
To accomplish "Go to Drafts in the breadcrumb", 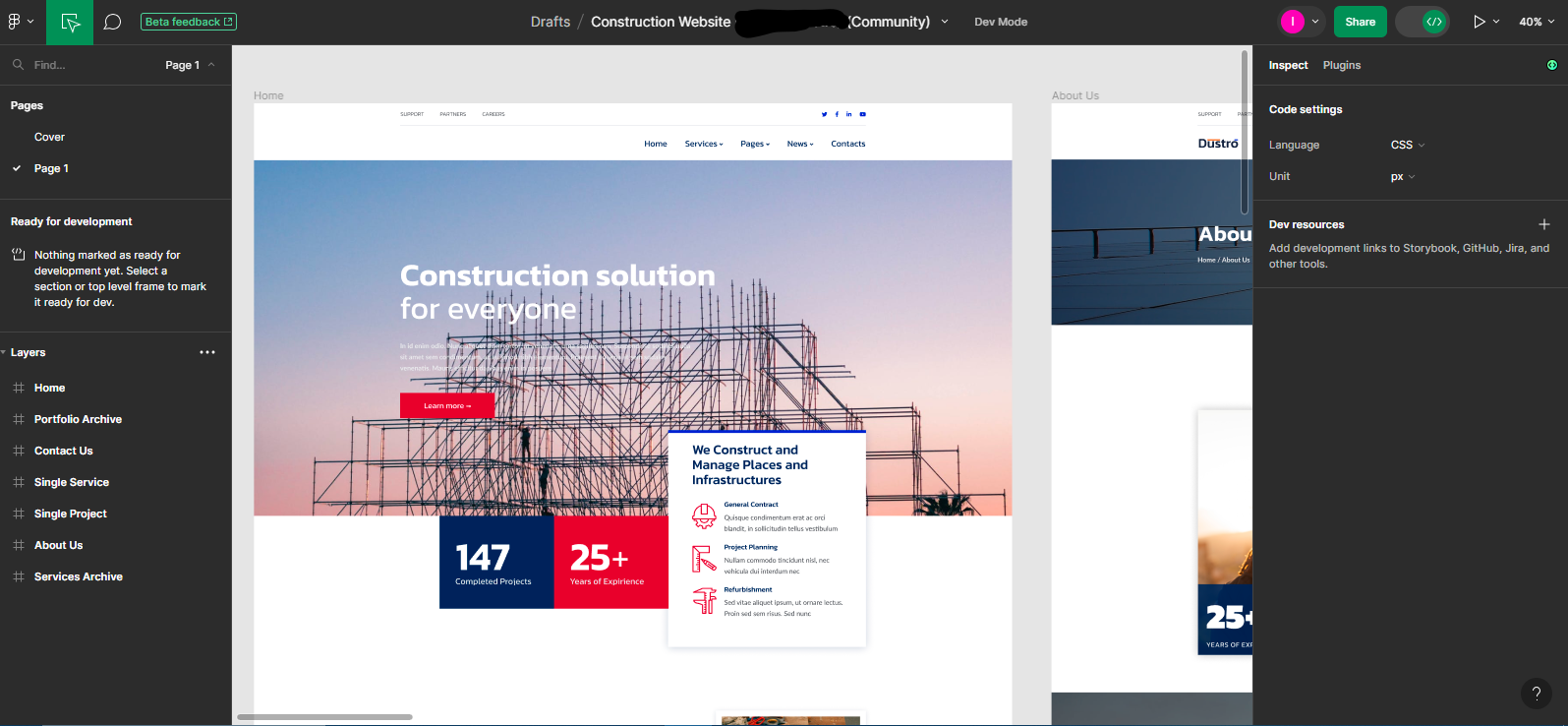I will pos(551,22).
